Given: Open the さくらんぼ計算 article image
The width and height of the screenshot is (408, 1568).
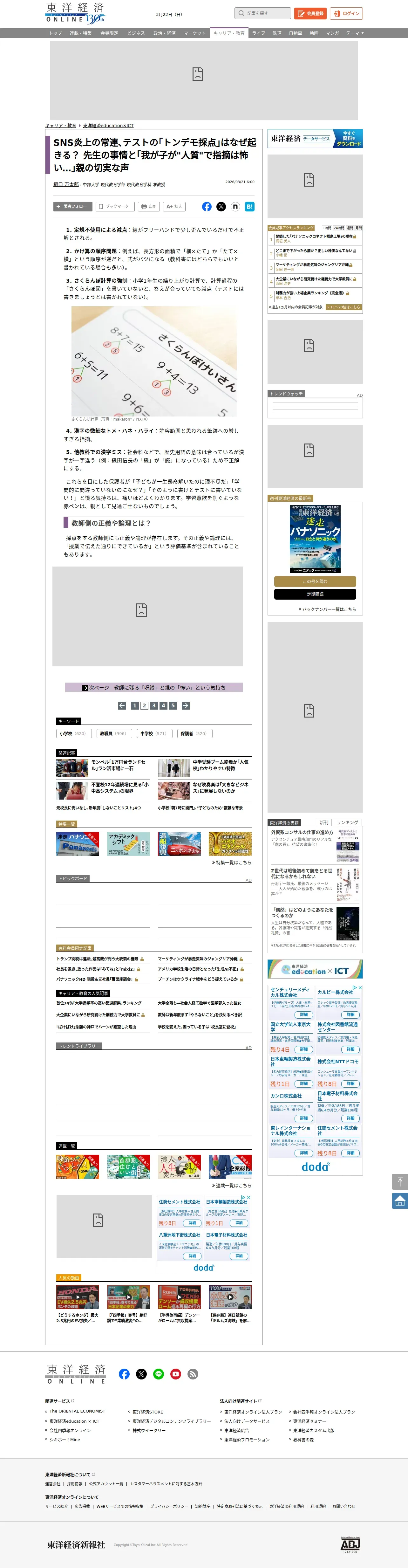Looking at the screenshot, I should [x=154, y=361].
